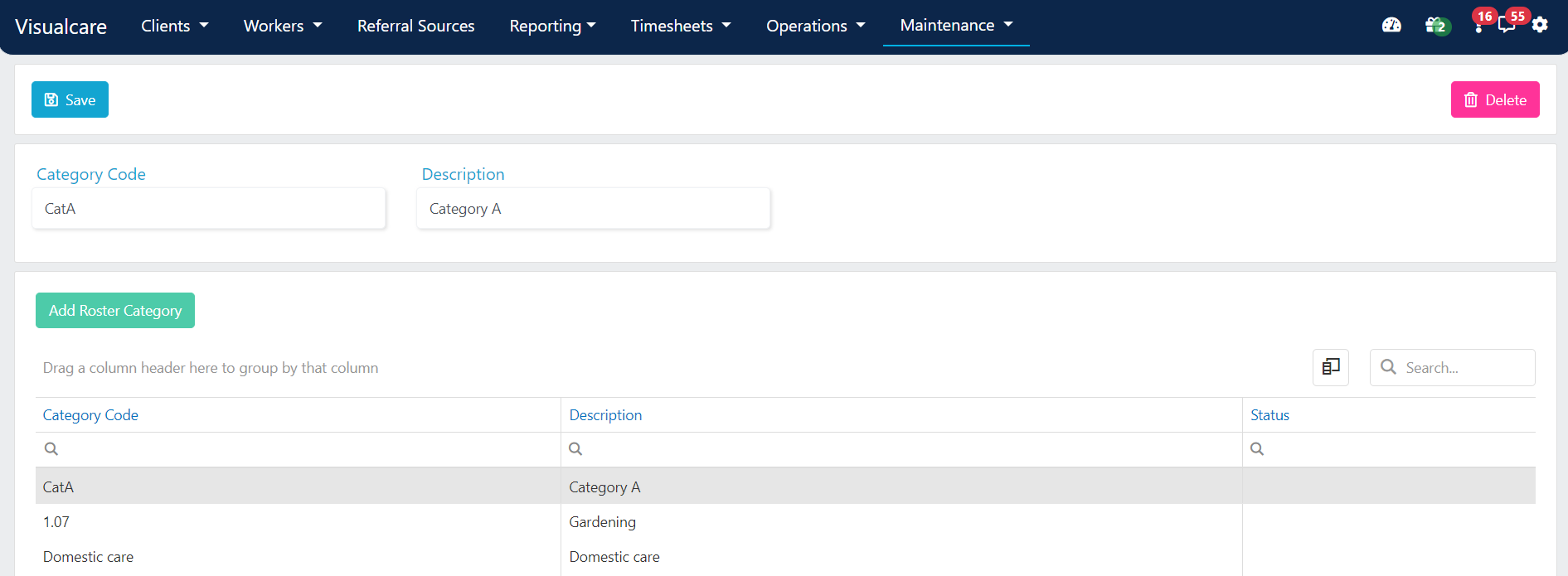Click the Description column filter box

(x=901, y=449)
